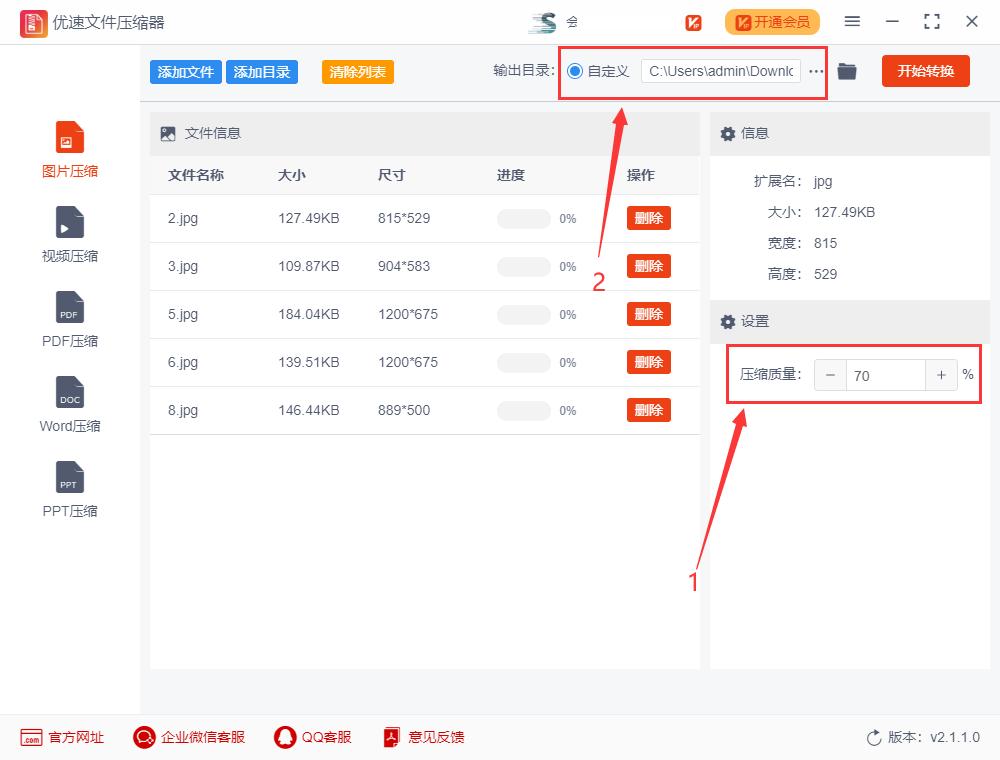Image resolution: width=1000 pixels, height=760 pixels.
Task: Clear the file list with 清除列表
Action: point(357,72)
